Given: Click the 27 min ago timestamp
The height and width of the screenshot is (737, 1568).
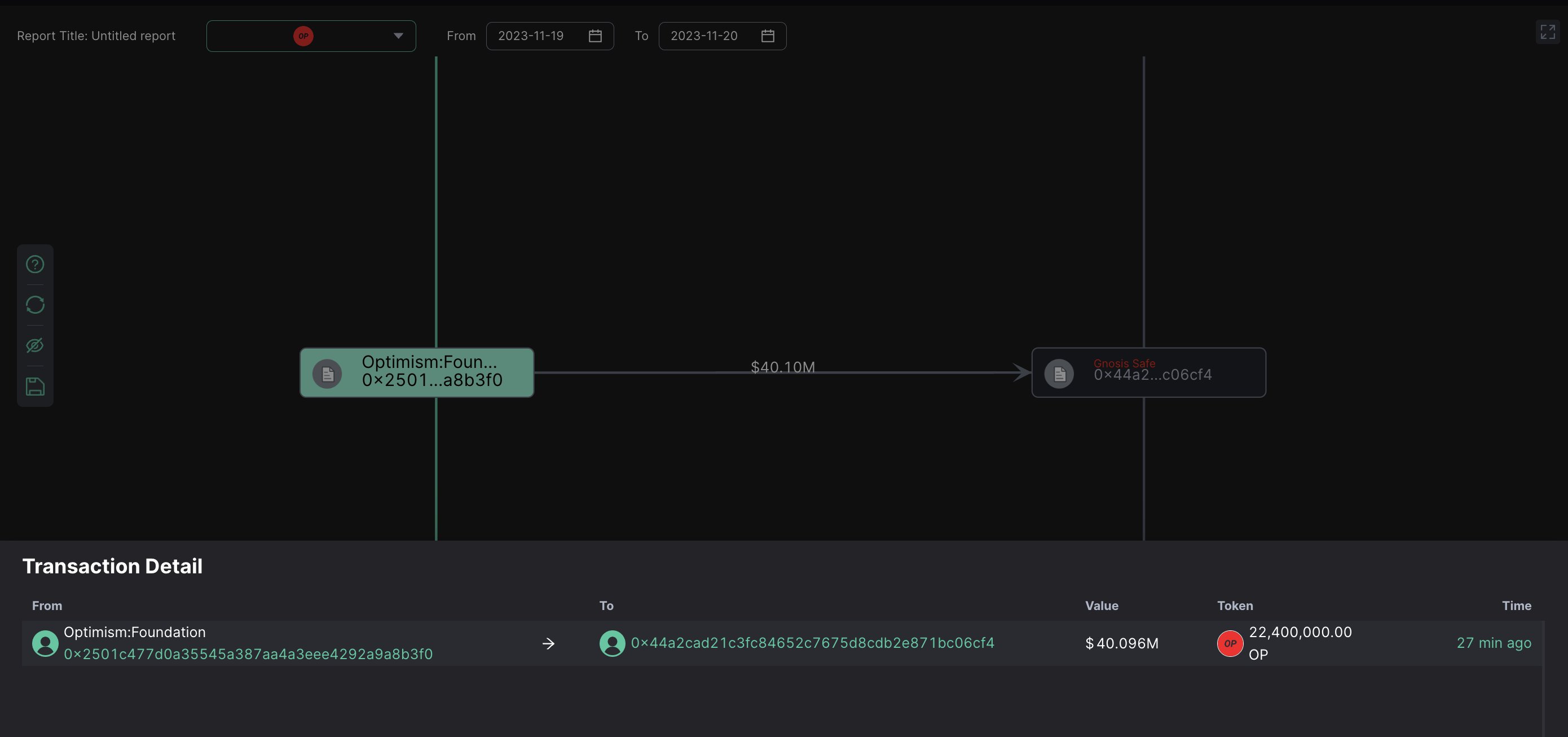Looking at the screenshot, I should click(1494, 643).
